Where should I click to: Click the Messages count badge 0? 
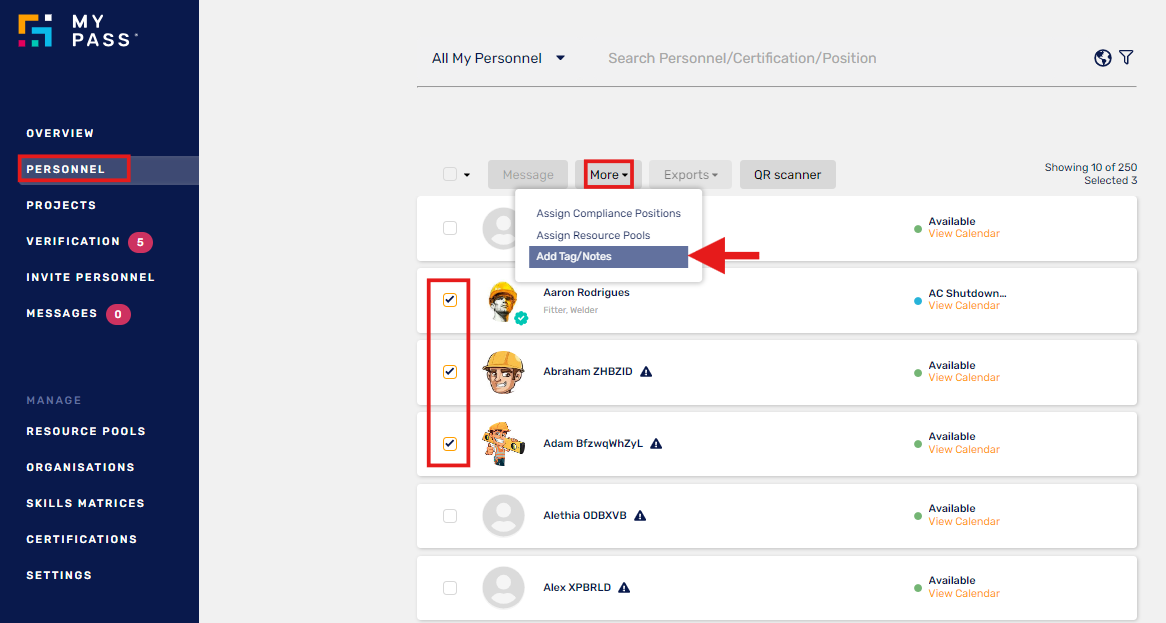(x=118, y=314)
